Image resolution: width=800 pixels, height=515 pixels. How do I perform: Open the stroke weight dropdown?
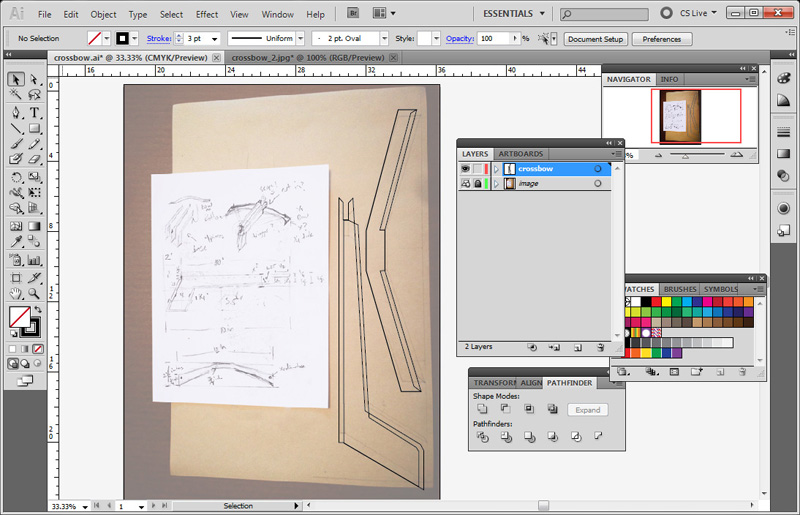point(215,39)
